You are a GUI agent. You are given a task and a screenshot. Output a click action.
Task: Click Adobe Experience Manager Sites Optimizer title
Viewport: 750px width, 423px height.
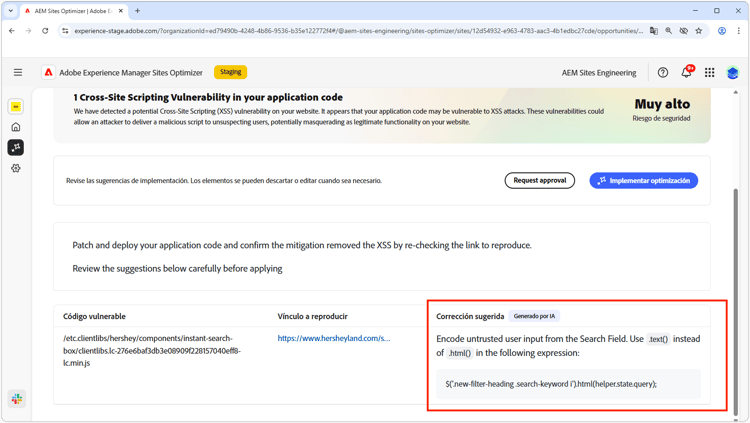(131, 73)
